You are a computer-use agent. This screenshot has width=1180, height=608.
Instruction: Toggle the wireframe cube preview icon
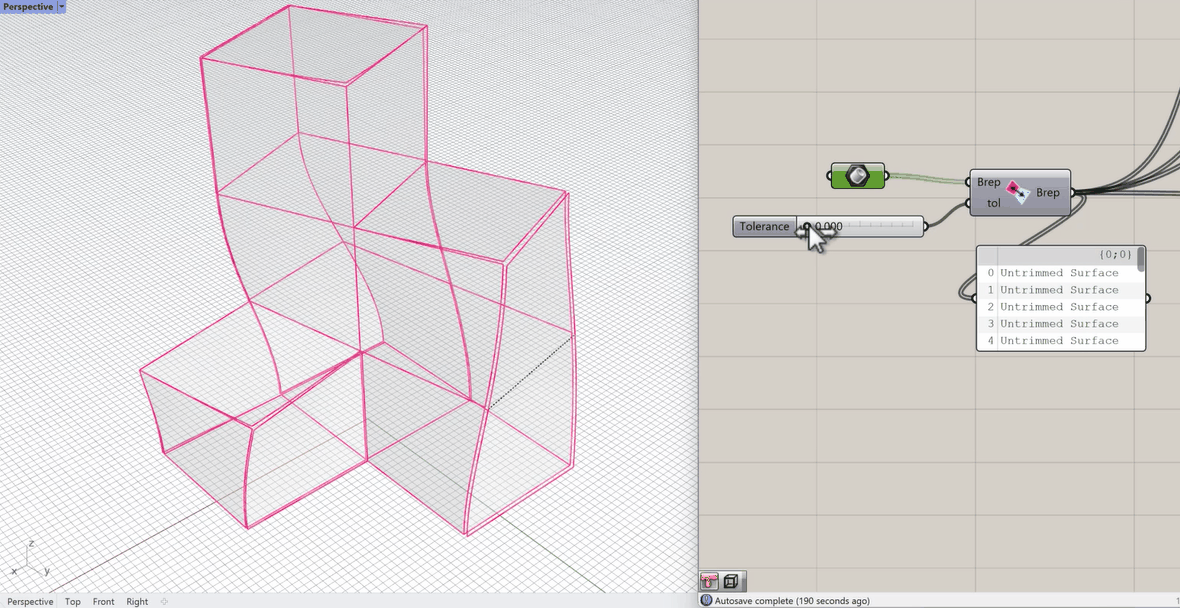click(731, 581)
